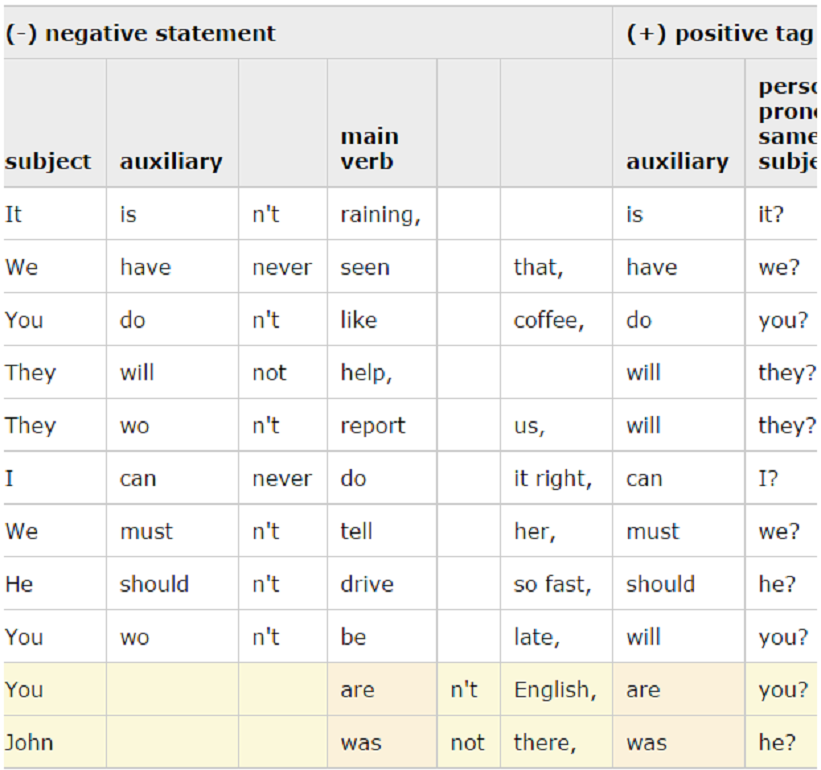This screenshot has width=821, height=770.
Task: Click the "(-) negative statement" header
Action: point(140,33)
